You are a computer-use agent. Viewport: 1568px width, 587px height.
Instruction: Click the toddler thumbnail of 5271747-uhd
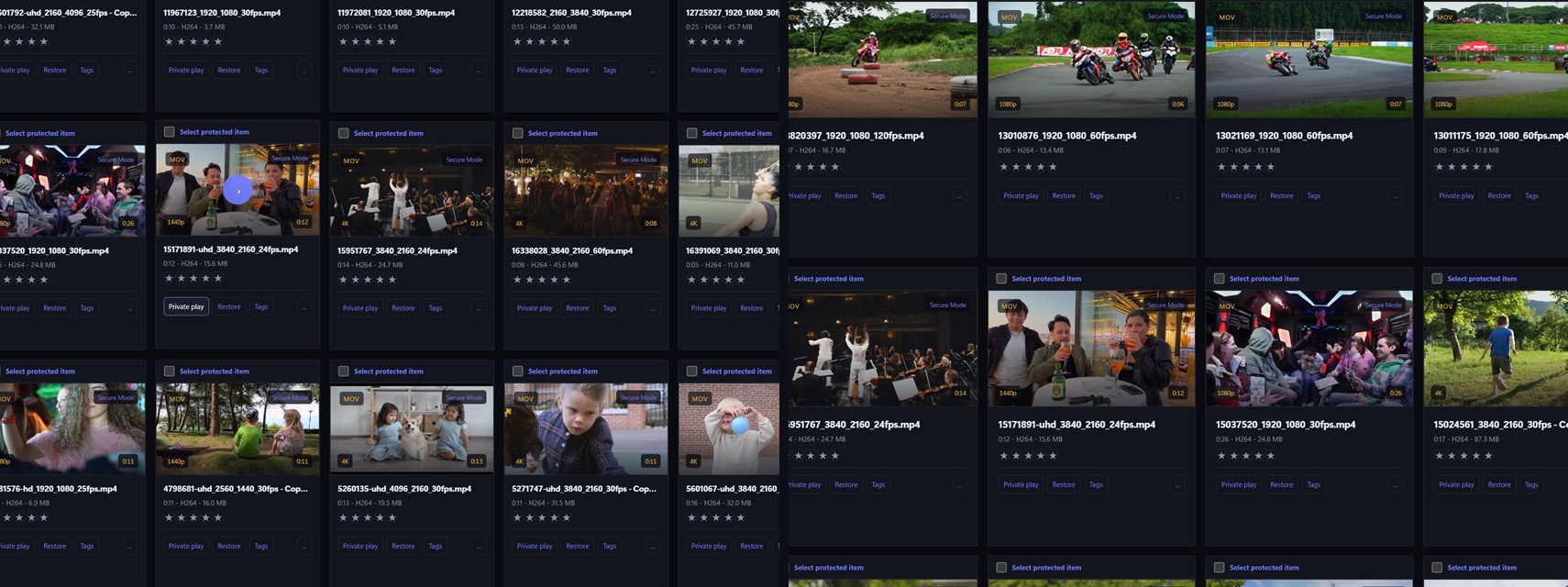[x=586, y=428]
